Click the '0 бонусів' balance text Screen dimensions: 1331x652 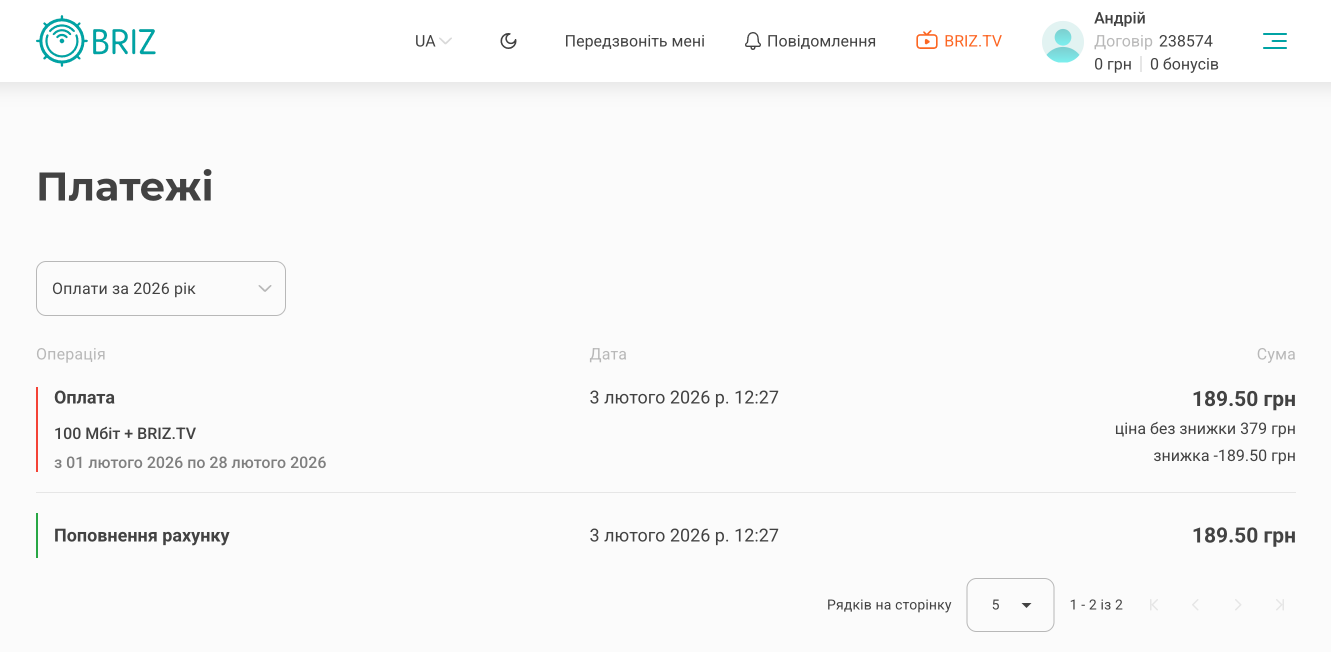[1184, 64]
